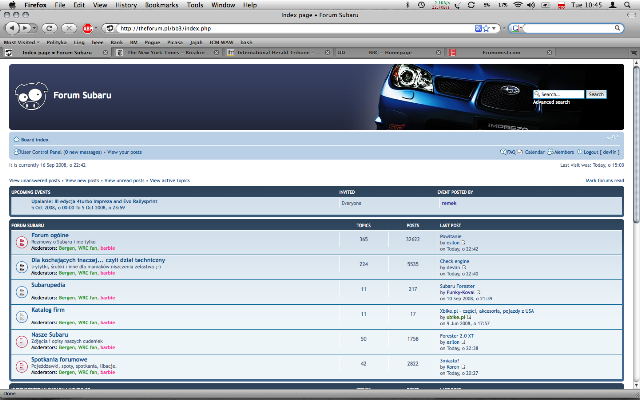Image resolution: width=640 pixels, height=400 pixels.
Task: Click the Spotkania forumowe forum status icon
Action: point(20,365)
